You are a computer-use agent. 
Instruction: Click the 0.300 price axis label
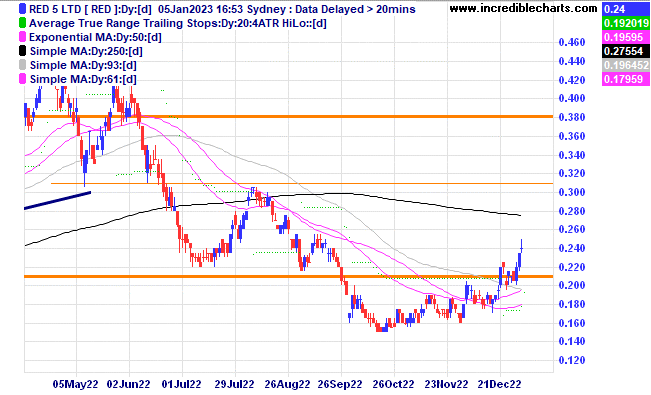pyautogui.click(x=572, y=192)
